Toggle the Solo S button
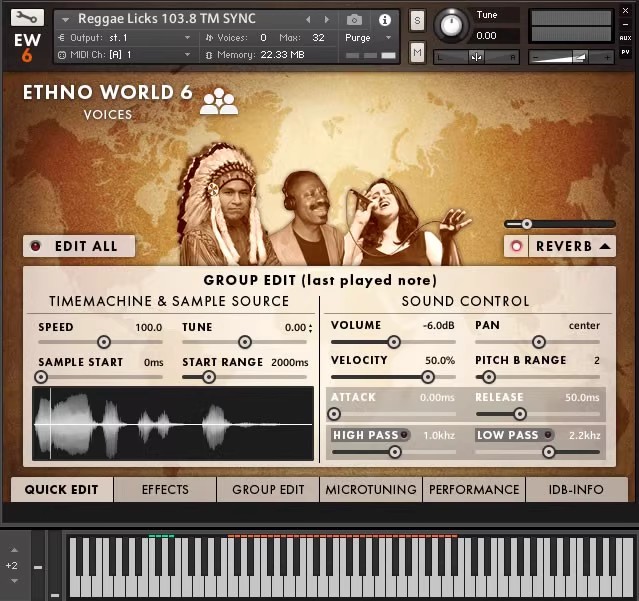Viewport: 639px width, 601px height. 417,20
